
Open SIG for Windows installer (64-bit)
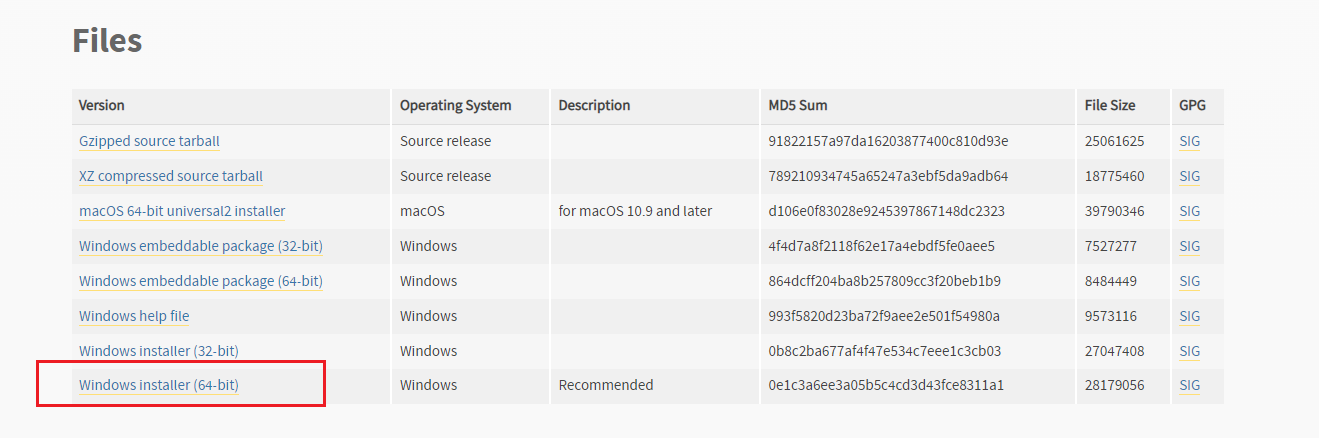[1189, 385]
